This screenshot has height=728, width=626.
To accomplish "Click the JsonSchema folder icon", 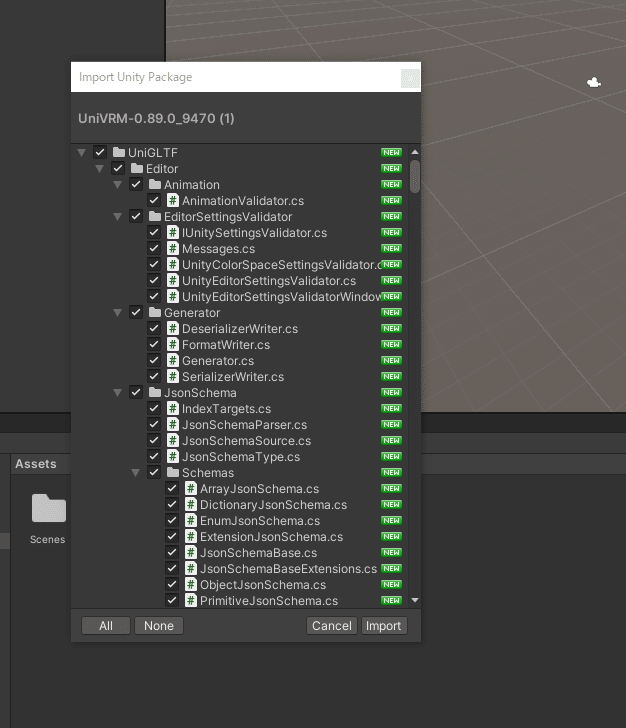I will click(x=155, y=392).
